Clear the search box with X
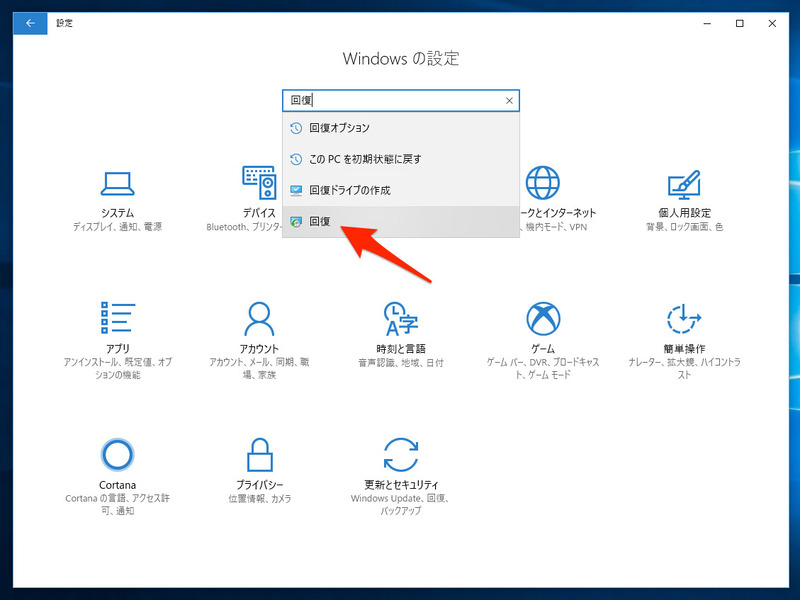This screenshot has width=800, height=600. click(x=509, y=101)
